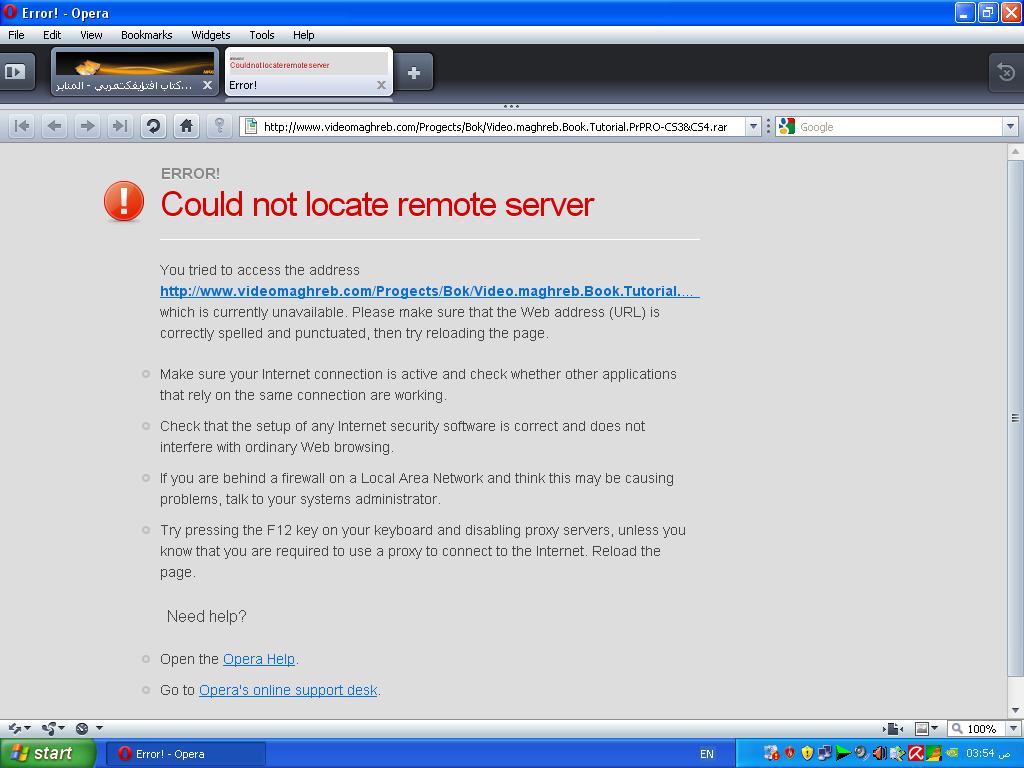Click the Error! - Opera taskbar button
The image size is (1024, 768).
[x=186, y=754]
